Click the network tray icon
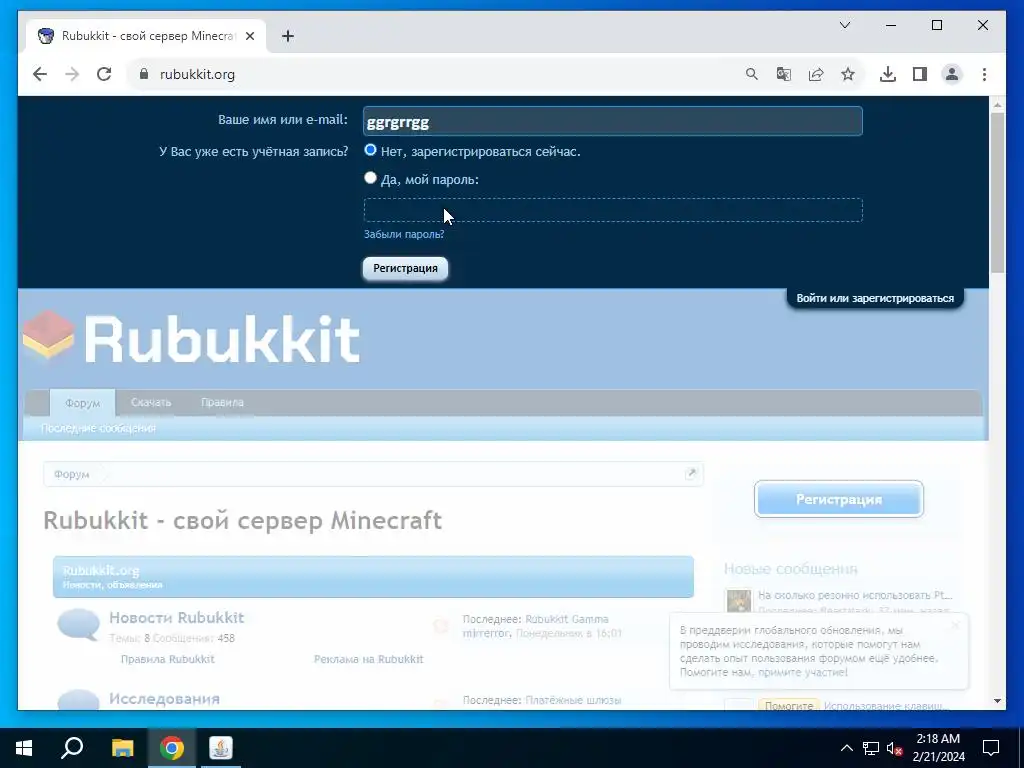The height and width of the screenshot is (768, 1024). 871,748
